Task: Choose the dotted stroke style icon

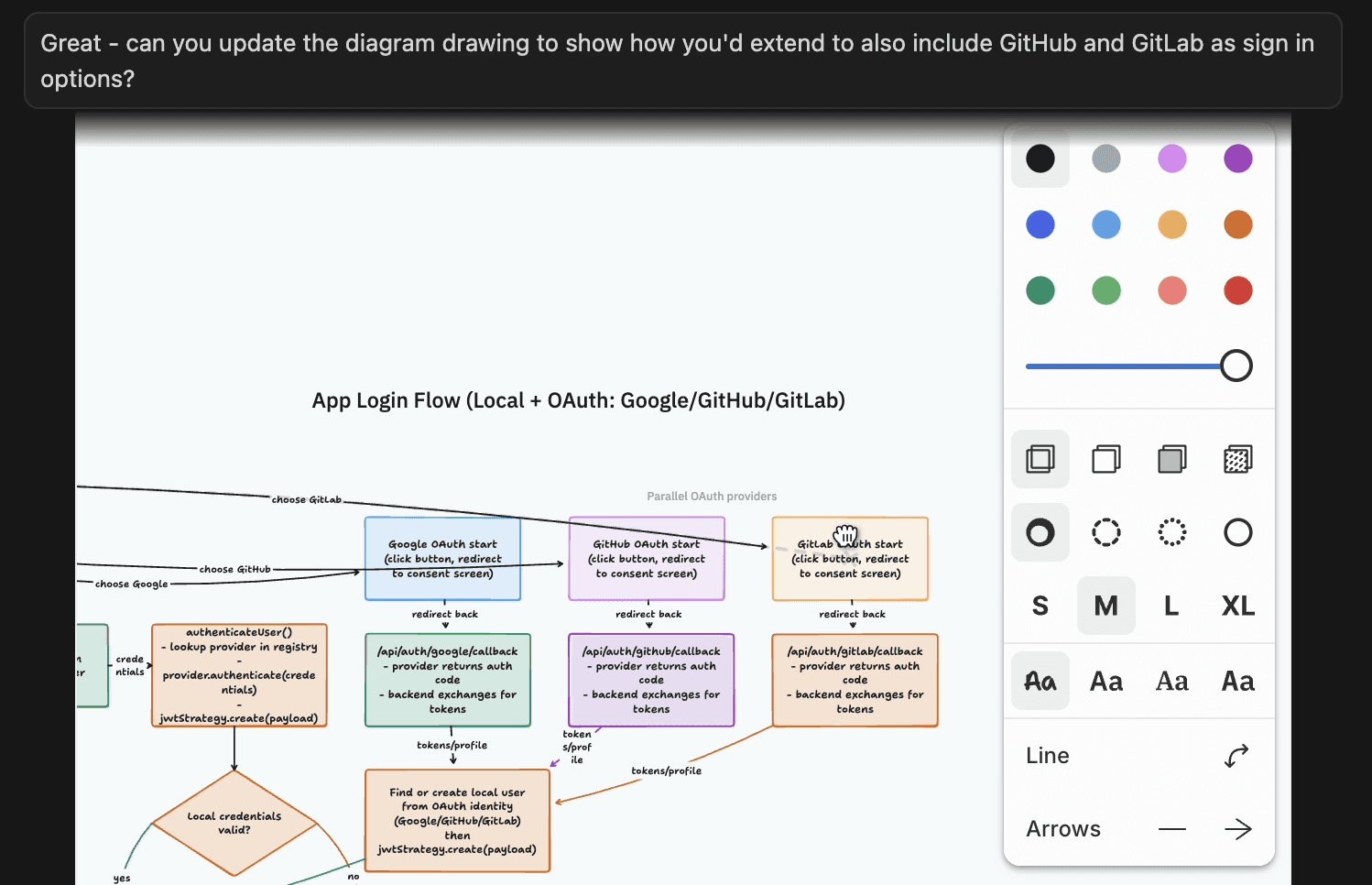Action: tap(1172, 532)
